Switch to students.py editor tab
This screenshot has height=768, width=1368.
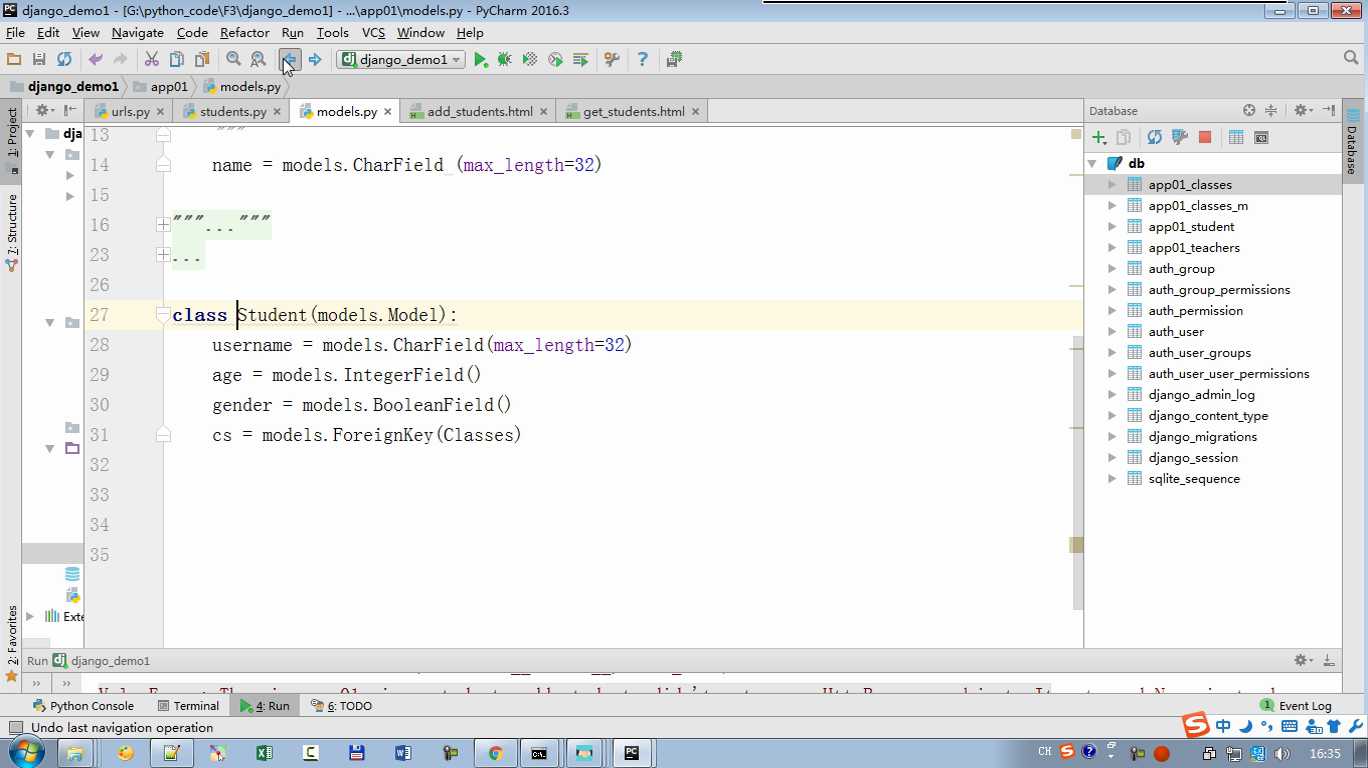[233, 111]
